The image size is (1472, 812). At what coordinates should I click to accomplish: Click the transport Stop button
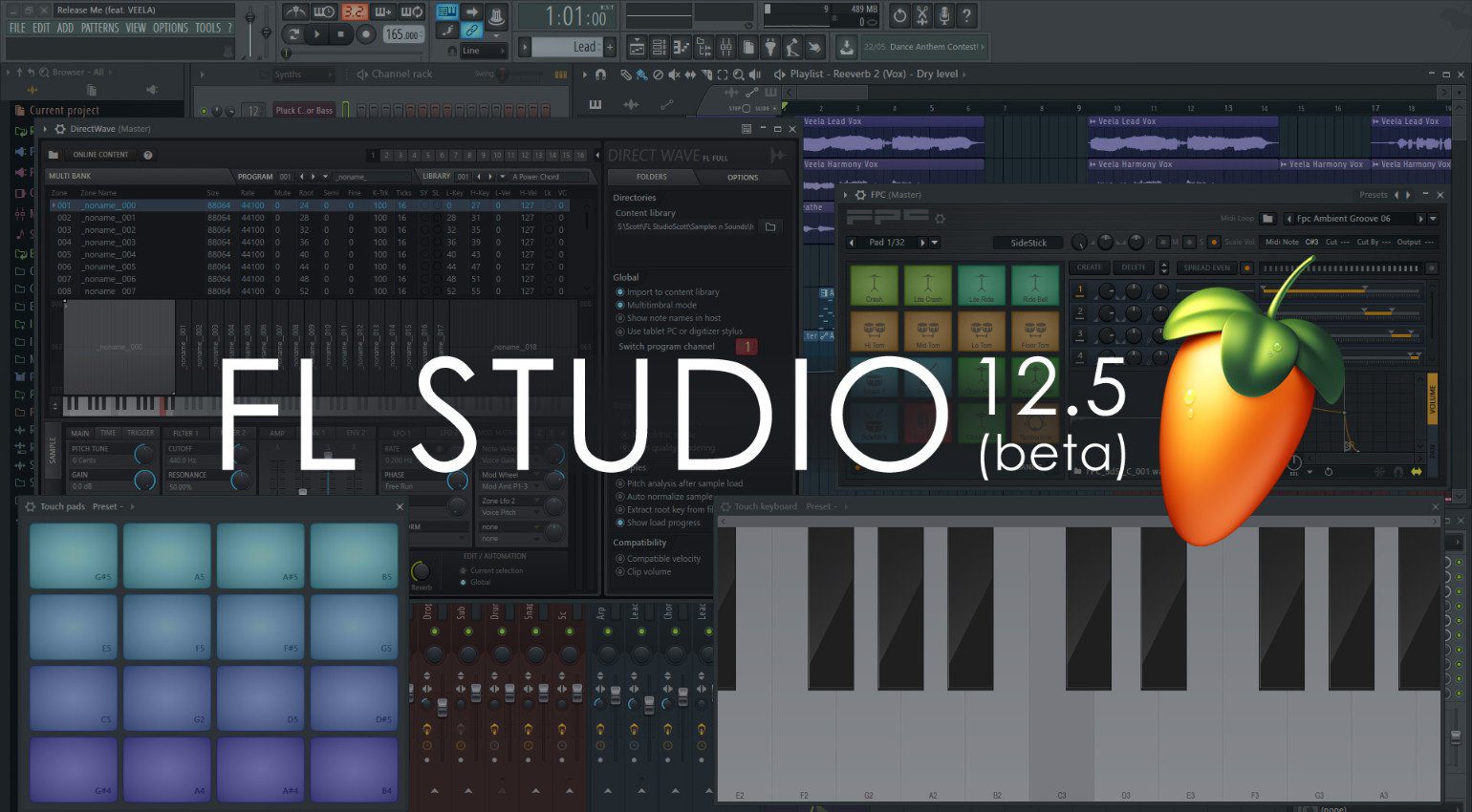pyautogui.click(x=341, y=34)
